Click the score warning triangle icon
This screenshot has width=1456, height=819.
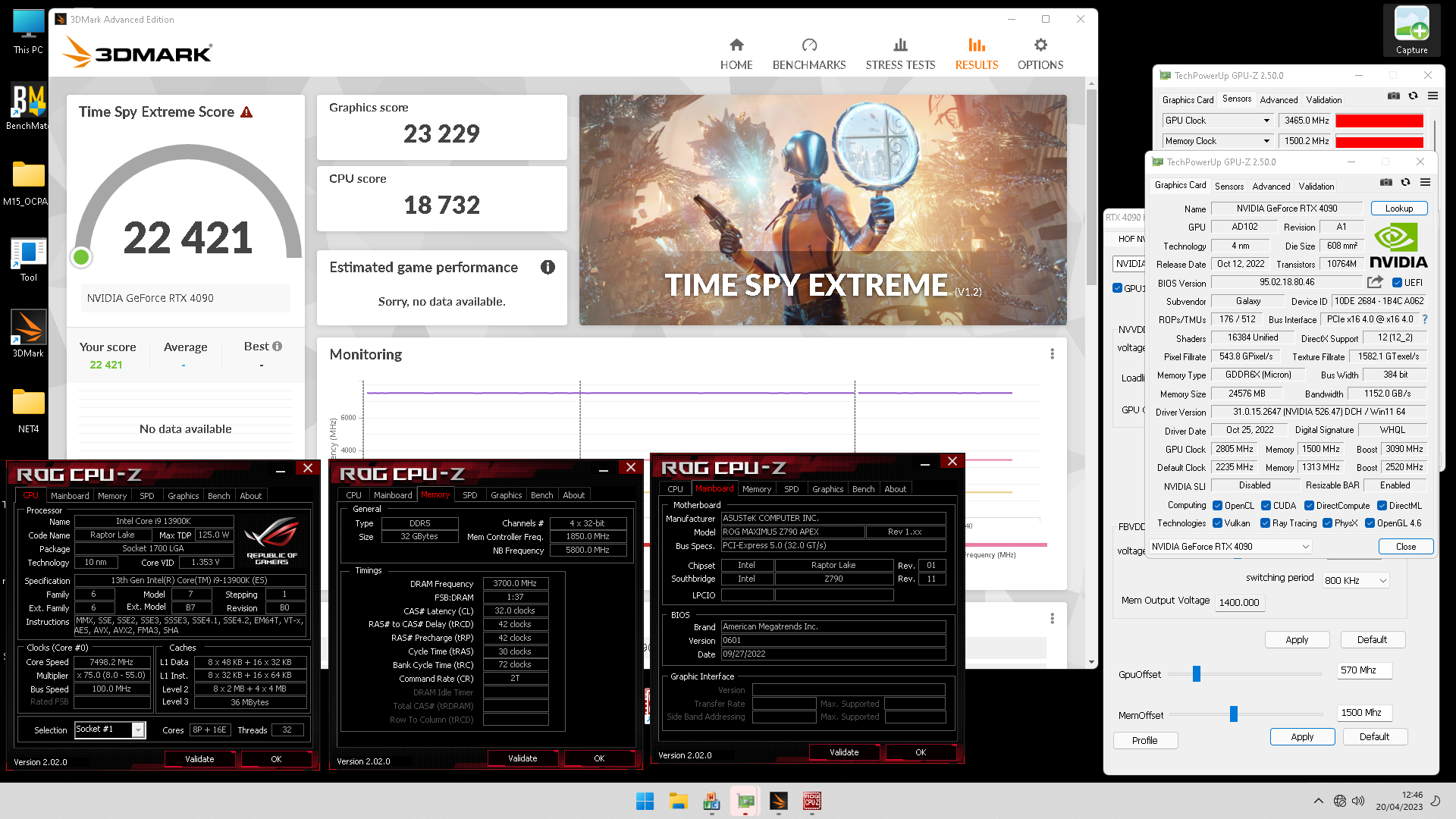tap(246, 112)
